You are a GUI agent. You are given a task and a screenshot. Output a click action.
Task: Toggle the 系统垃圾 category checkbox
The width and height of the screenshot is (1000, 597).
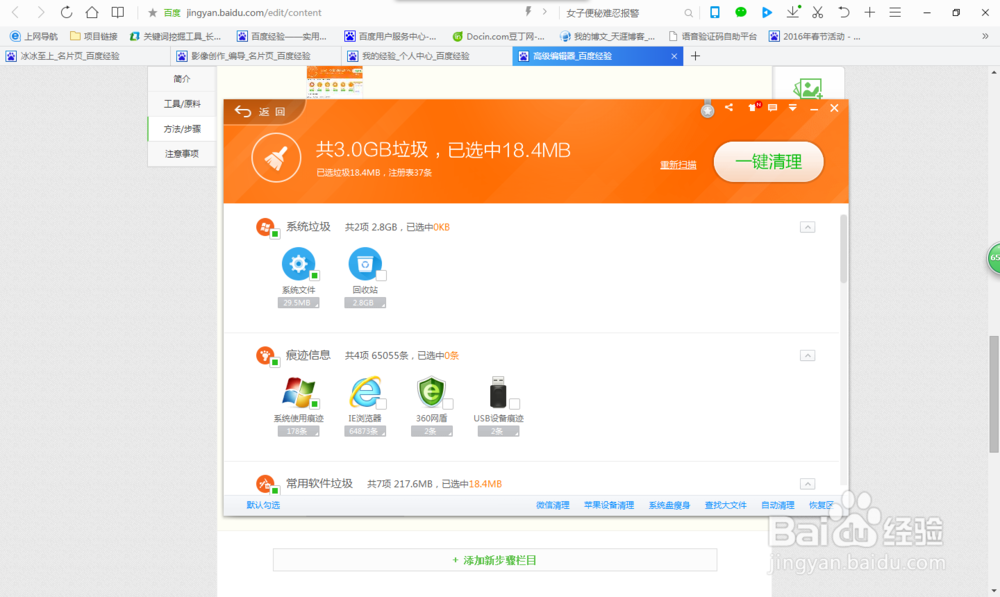tap(275, 234)
